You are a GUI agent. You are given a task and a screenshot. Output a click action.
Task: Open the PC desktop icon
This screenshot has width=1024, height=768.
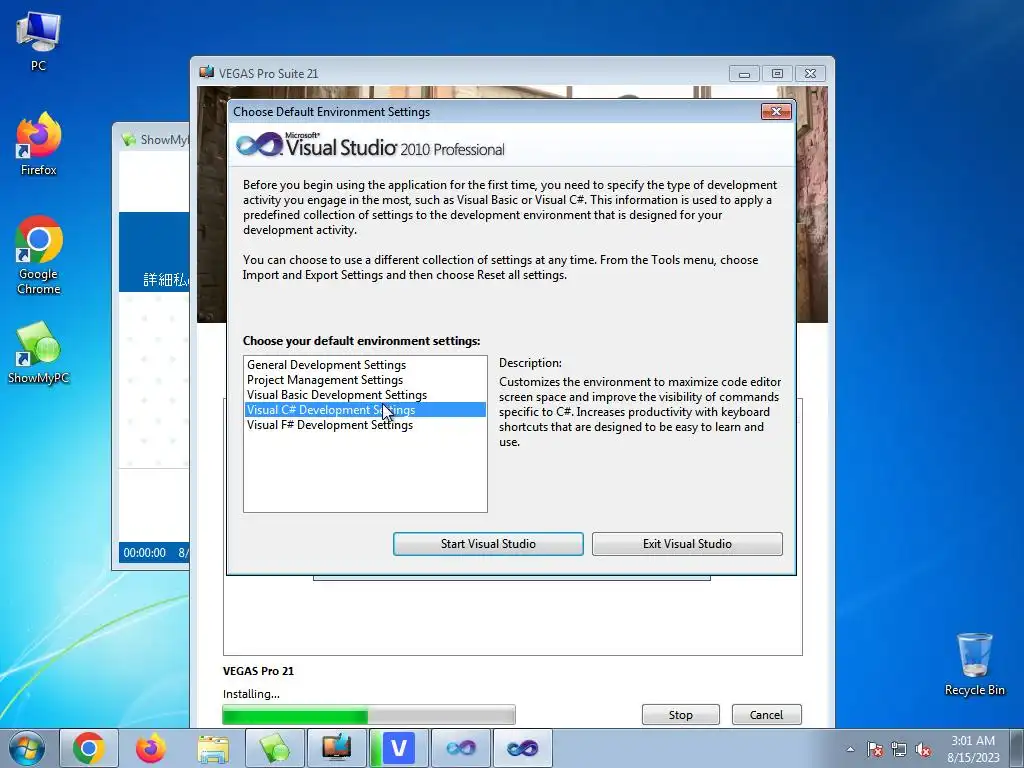click(x=39, y=40)
